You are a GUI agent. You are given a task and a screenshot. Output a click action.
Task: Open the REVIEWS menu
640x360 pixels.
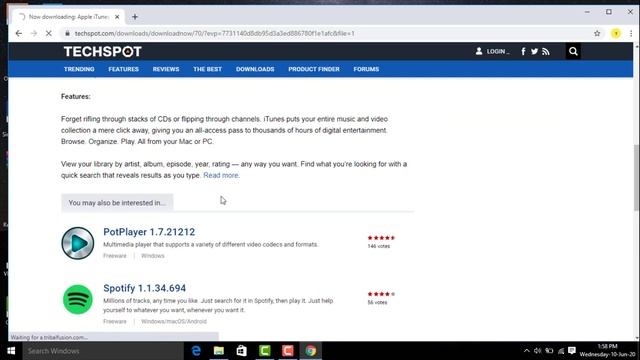166,69
